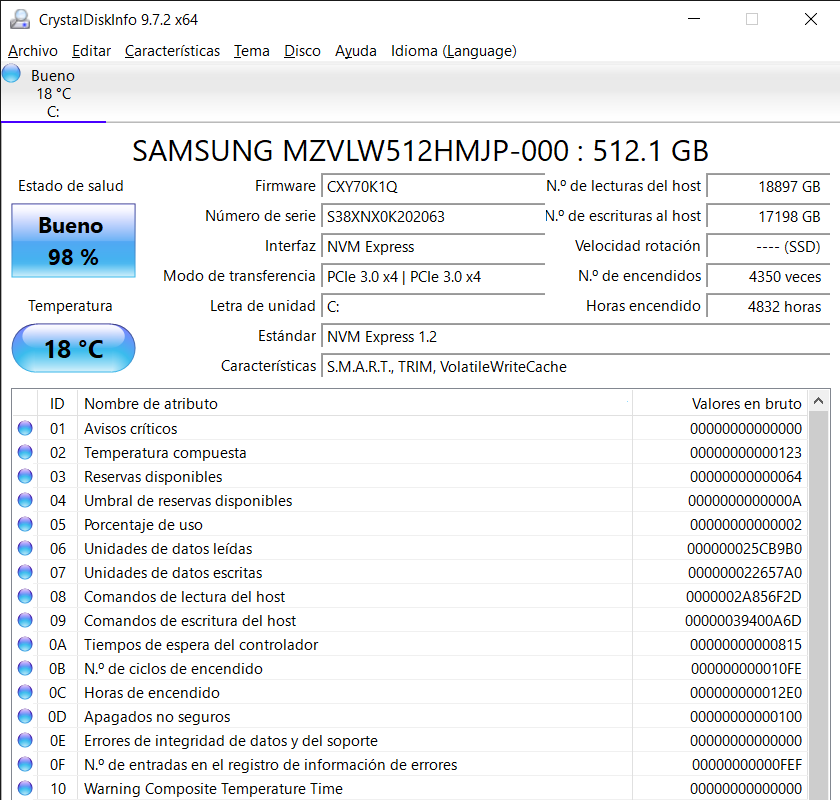Open the Archivo menu
840x800 pixels.
tap(33, 51)
